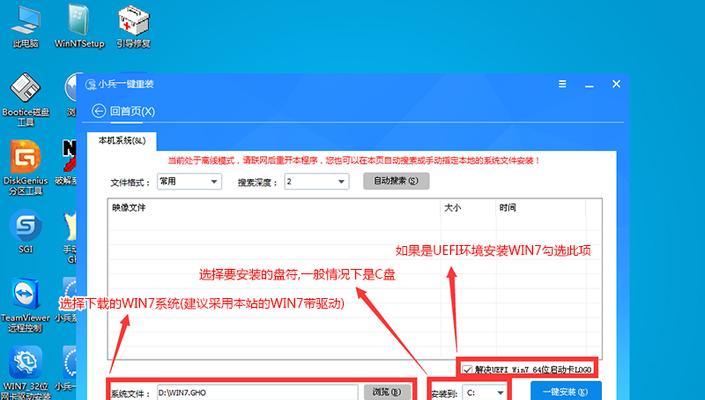Open the 安装到 drive dropdown C:
Image resolution: width=705 pixels, height=400 pixels.
pyautogui.click(x=485, y=393)
